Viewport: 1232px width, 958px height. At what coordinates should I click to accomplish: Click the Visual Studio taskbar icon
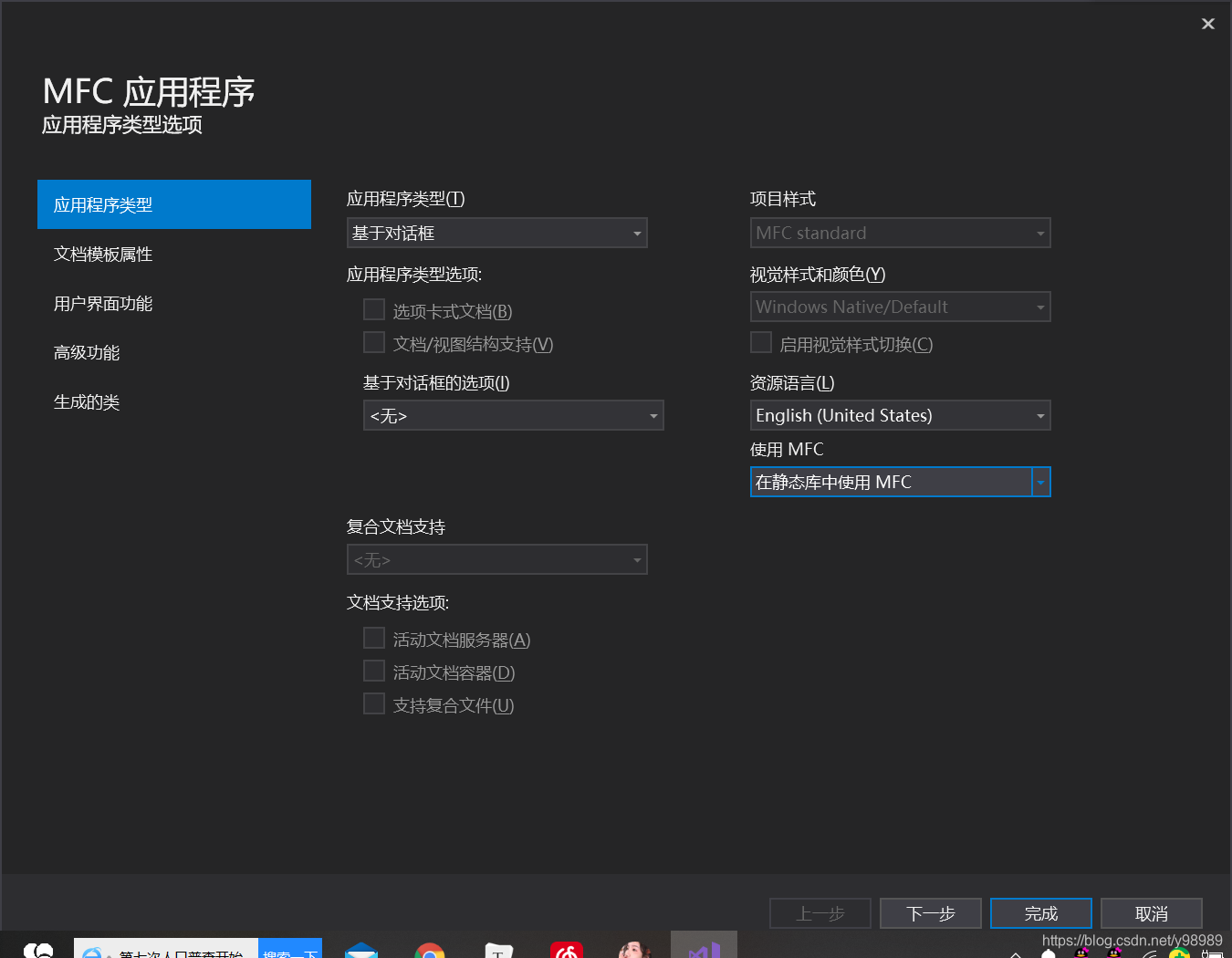pos(704,945)
